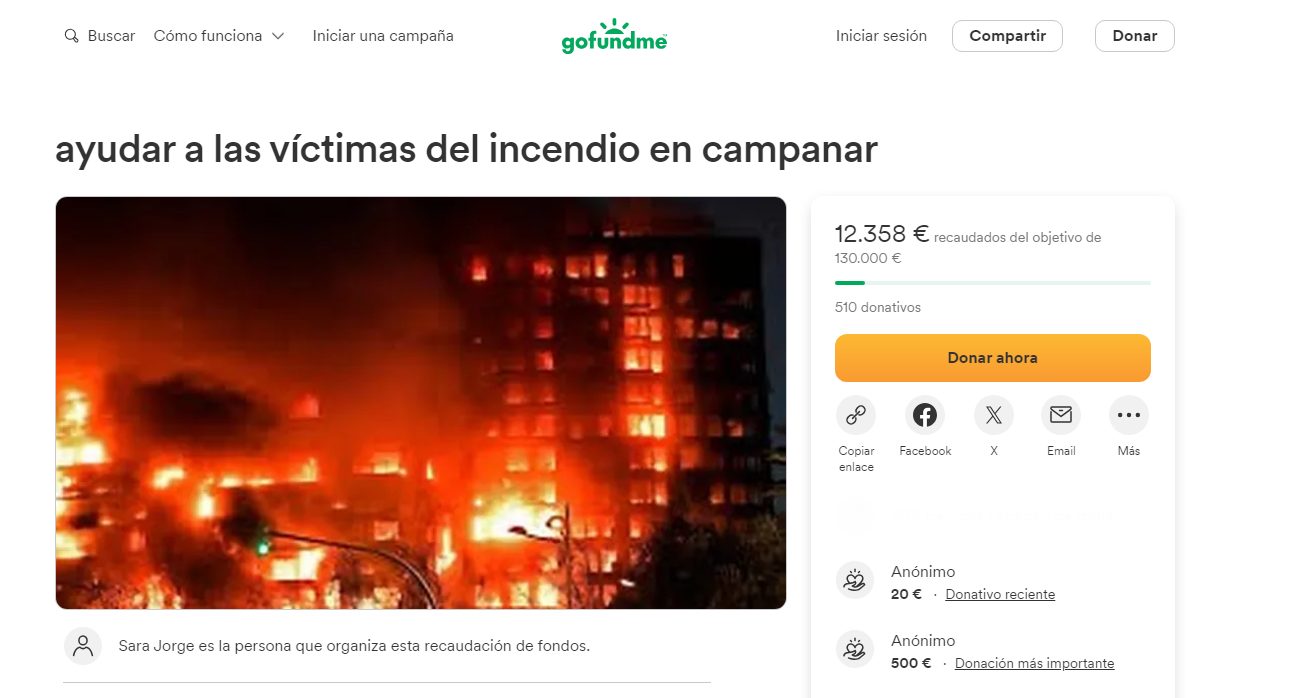Click the orange Donar ahora button

pos(993,358)
